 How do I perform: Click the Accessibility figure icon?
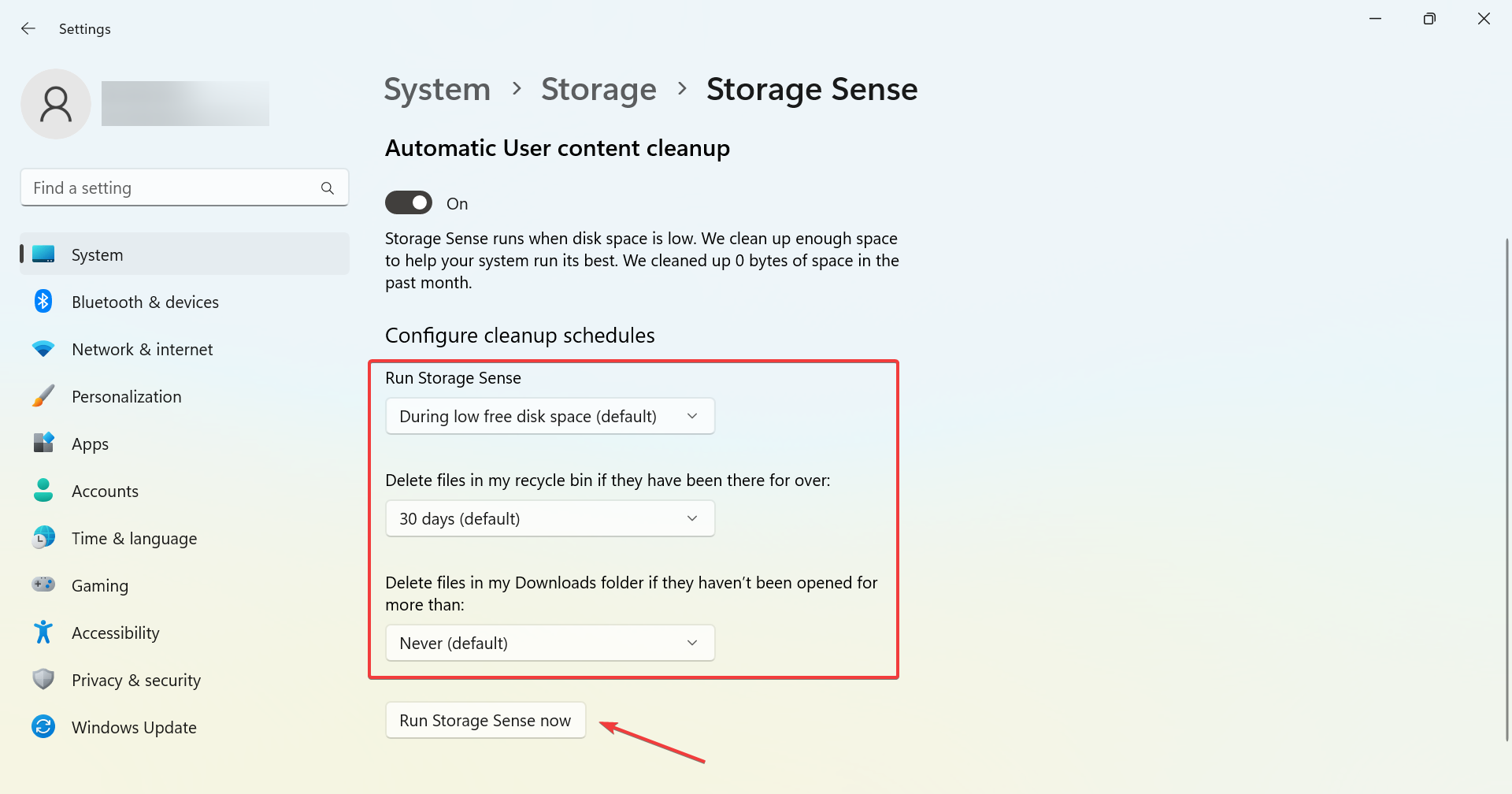click(43, 632)
